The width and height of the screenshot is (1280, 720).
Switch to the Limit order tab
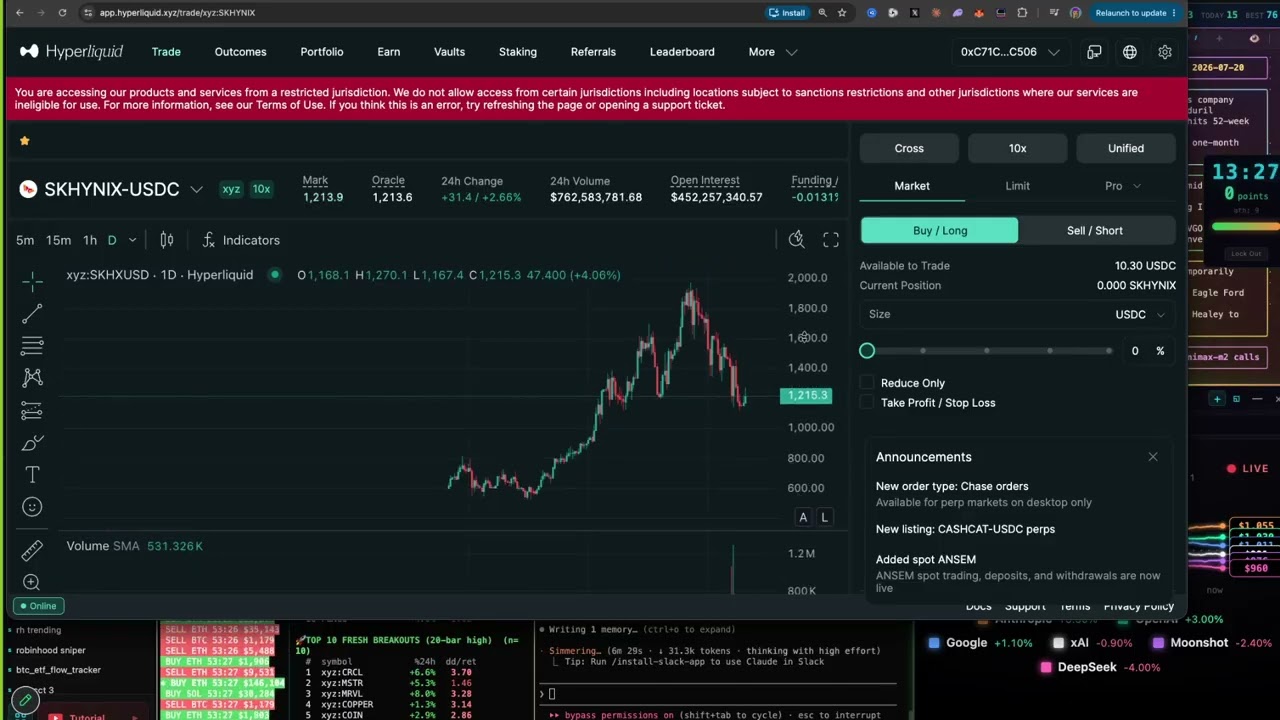click(x=1017, y=186)
